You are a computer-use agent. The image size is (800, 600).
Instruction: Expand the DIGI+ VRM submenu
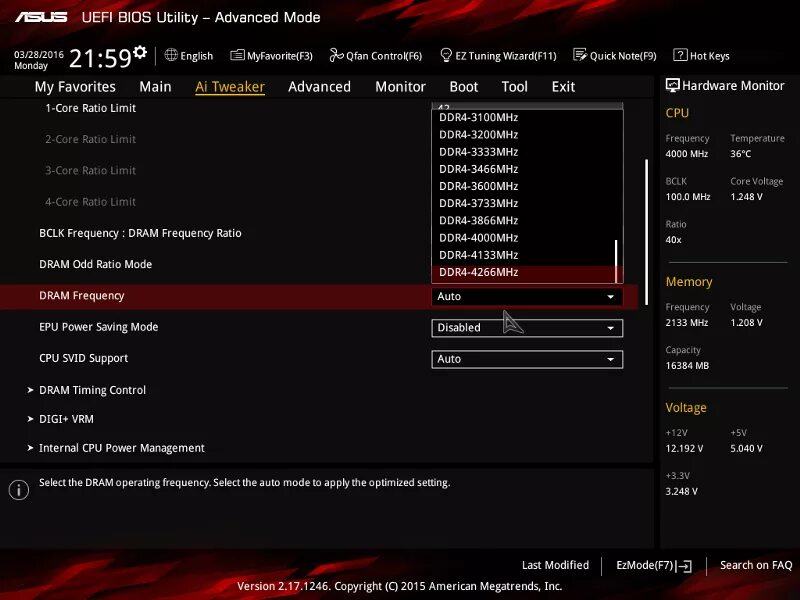(66, 419)
